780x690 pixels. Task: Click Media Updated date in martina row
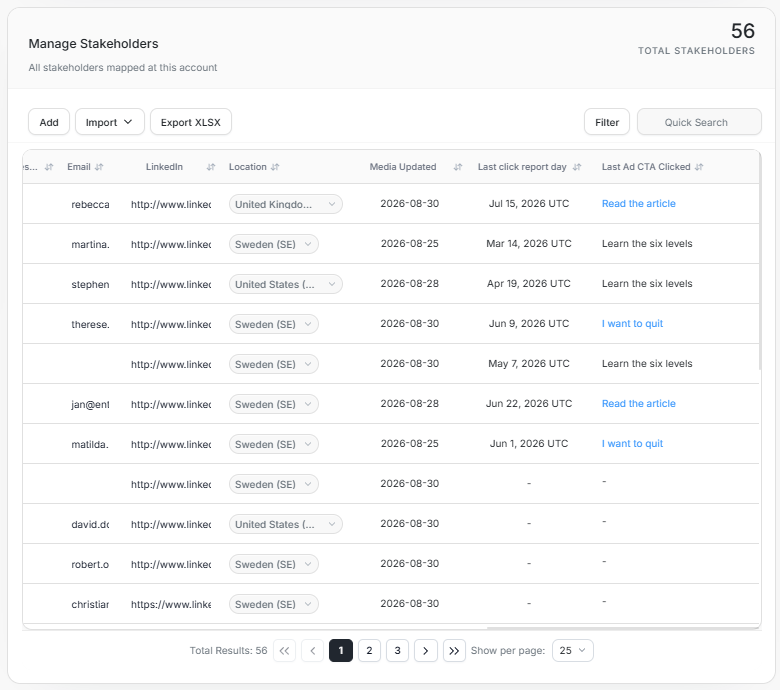(x=409, y=243)
